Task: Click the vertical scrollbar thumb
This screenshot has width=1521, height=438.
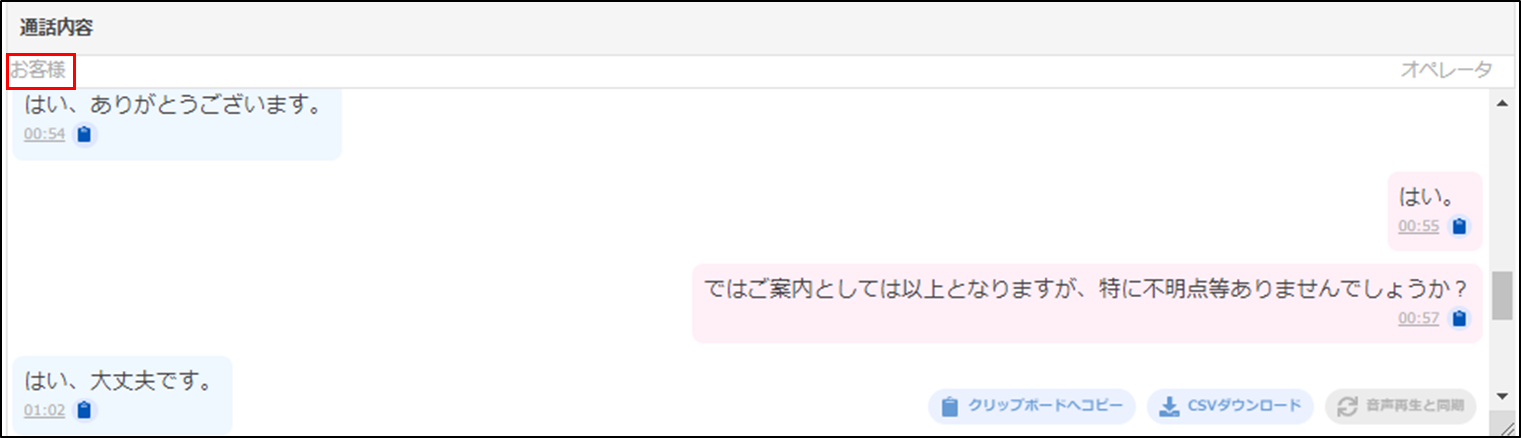Action: (x=1502, y=295)
